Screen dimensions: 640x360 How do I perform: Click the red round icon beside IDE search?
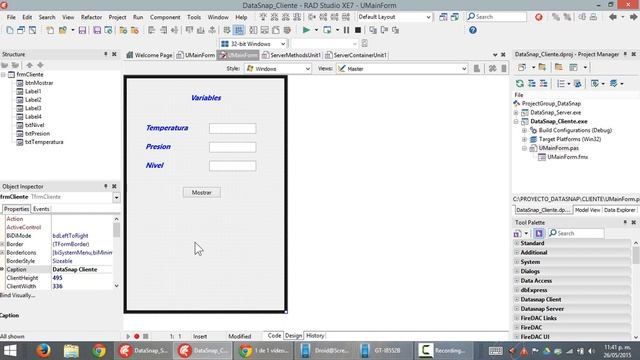539,17
